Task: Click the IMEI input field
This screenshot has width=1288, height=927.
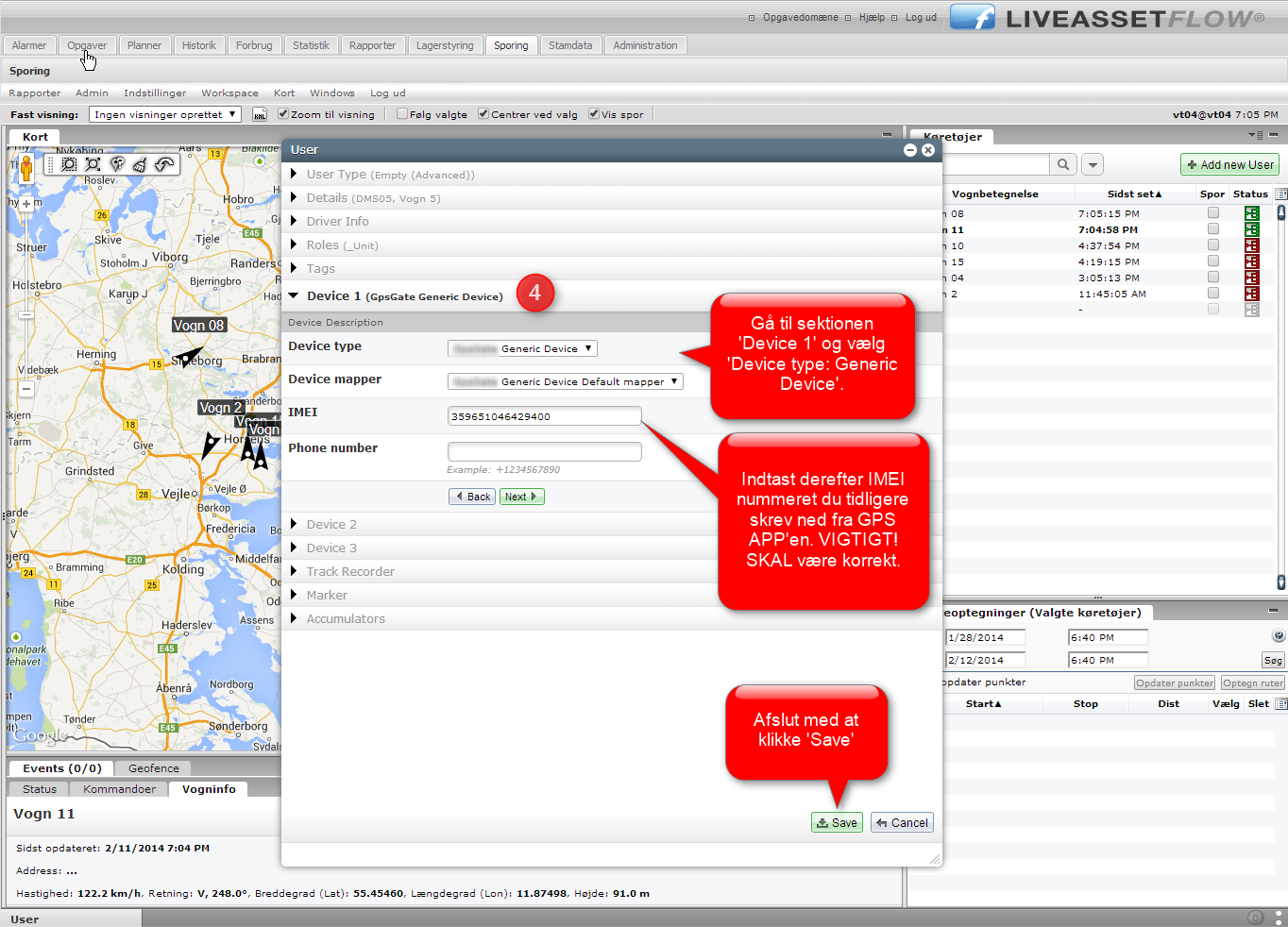Action: (x=544, y=416)
